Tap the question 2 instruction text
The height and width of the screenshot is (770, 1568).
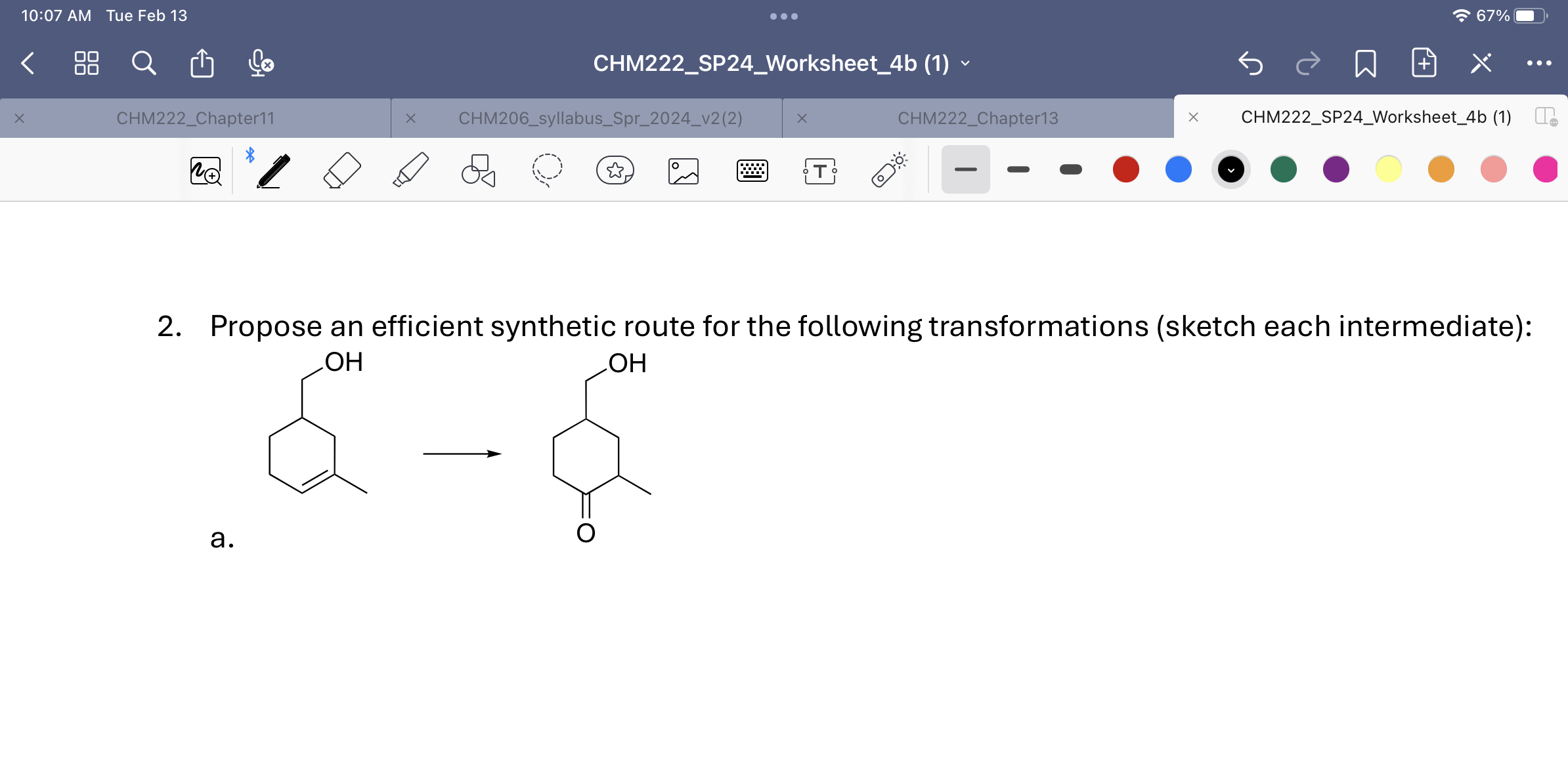[871, 326]
